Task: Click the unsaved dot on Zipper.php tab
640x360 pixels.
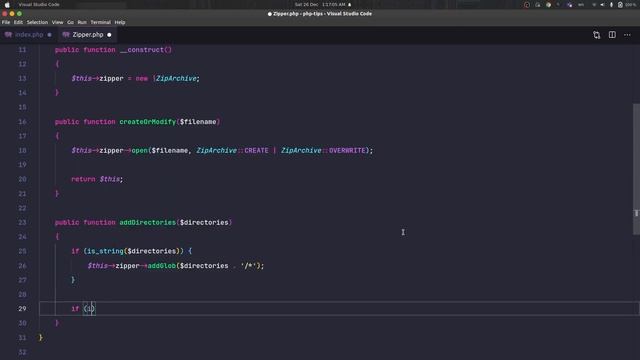Action: 109,35
